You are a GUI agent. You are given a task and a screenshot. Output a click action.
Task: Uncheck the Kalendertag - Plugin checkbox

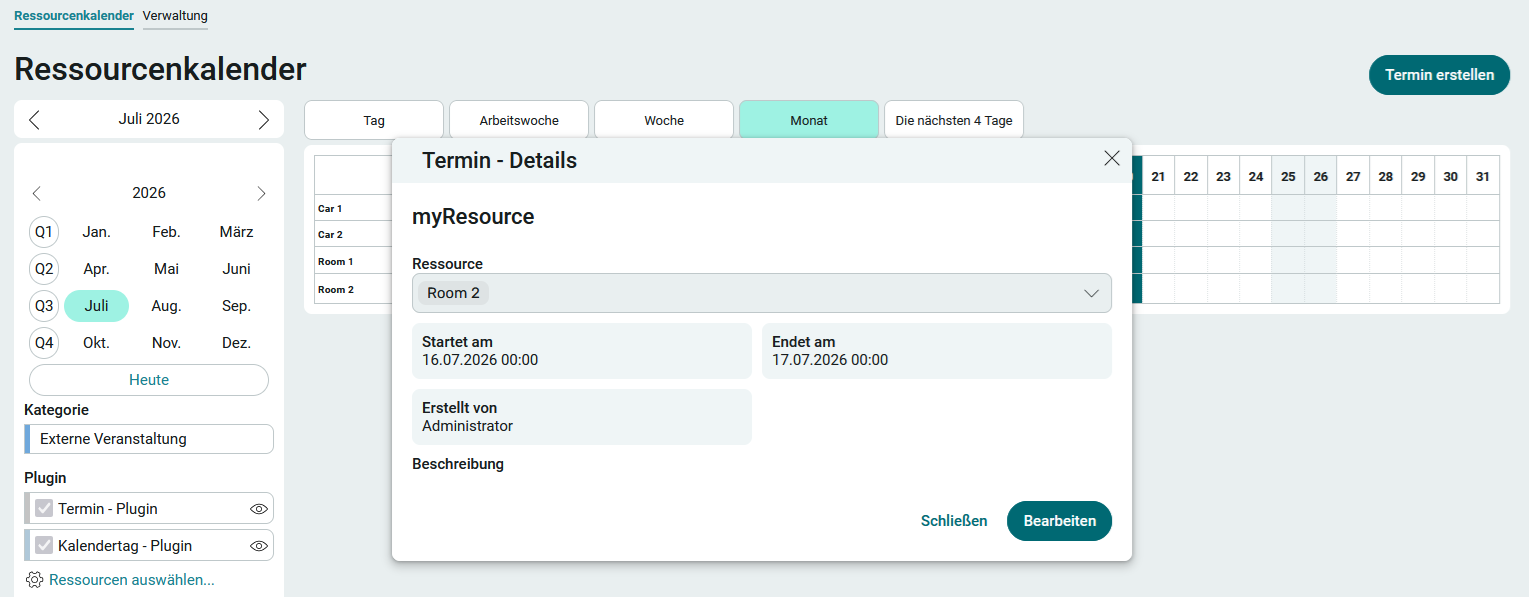[x=44, y=545]
